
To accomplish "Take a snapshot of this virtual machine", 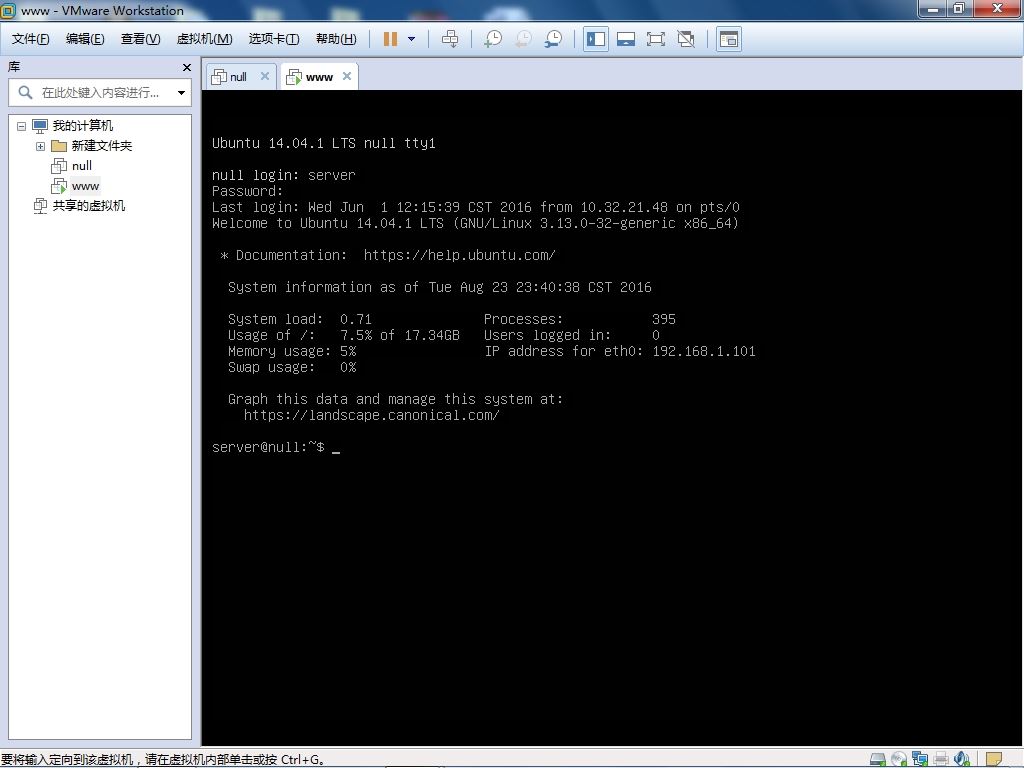I will 493,39.
